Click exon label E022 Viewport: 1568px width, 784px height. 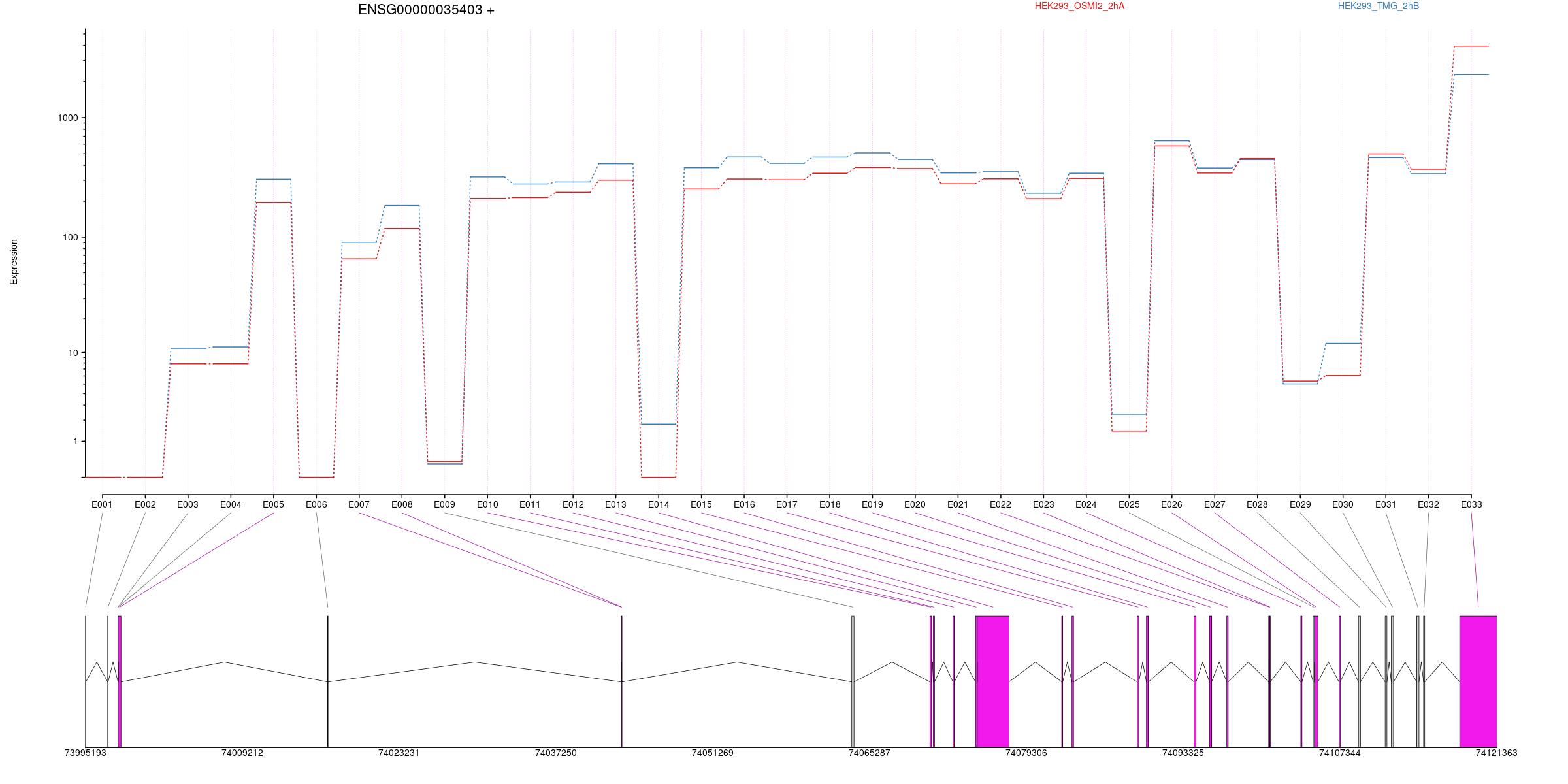pos(1000,504)
